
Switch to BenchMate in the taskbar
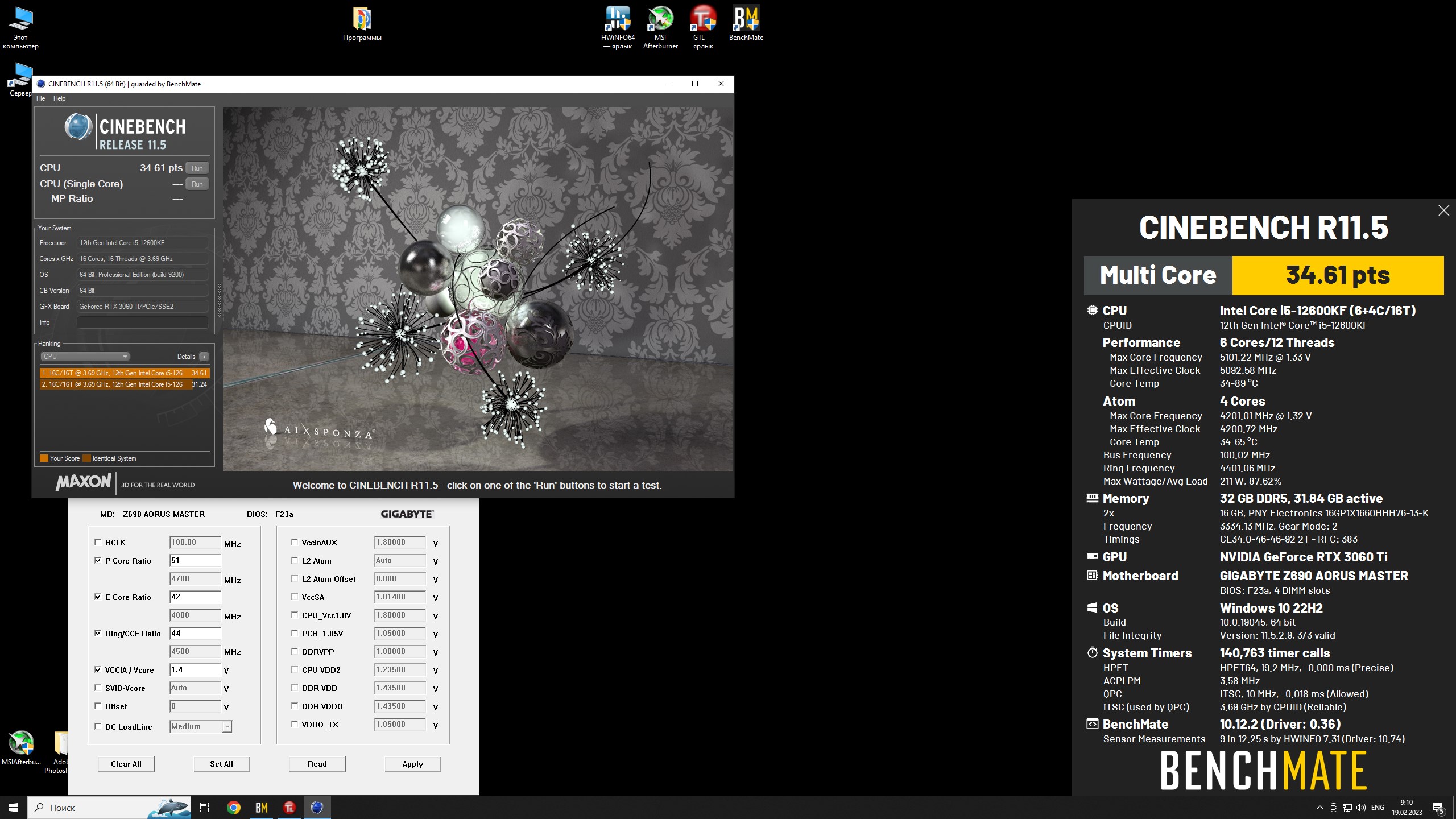point(262,808)
